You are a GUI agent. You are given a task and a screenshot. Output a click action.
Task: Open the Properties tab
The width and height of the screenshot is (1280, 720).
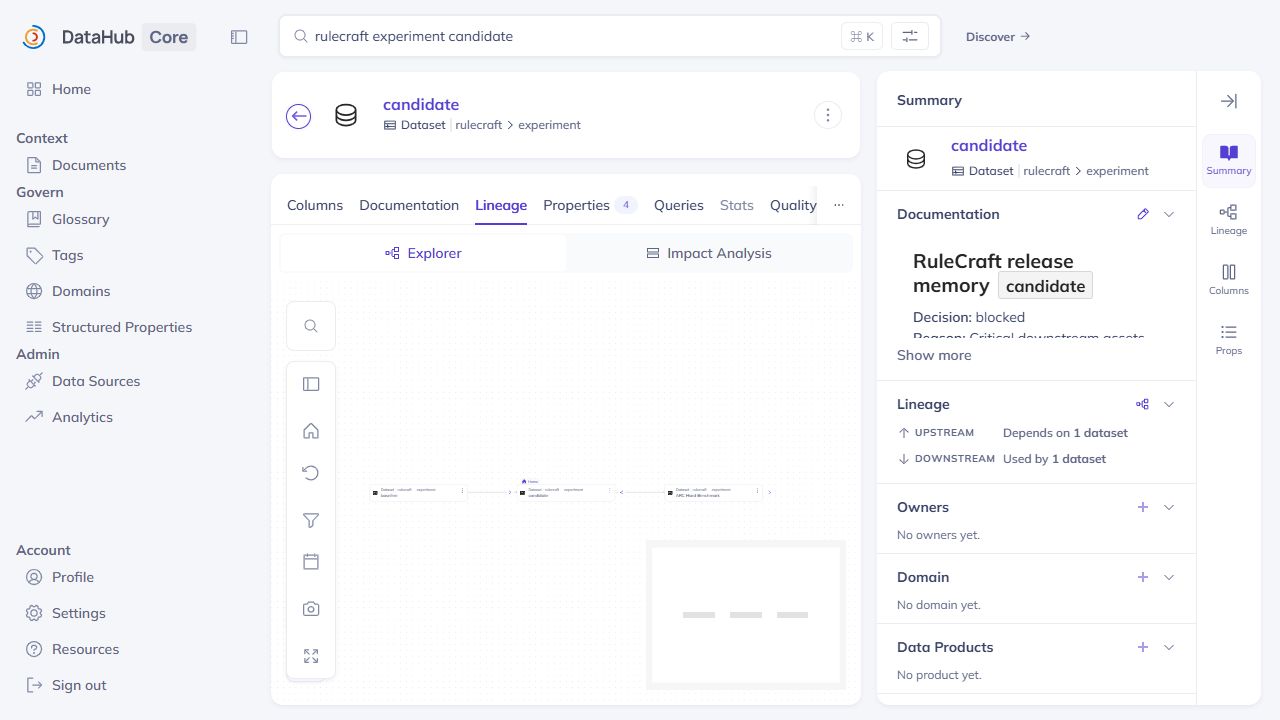pos(590,205)
